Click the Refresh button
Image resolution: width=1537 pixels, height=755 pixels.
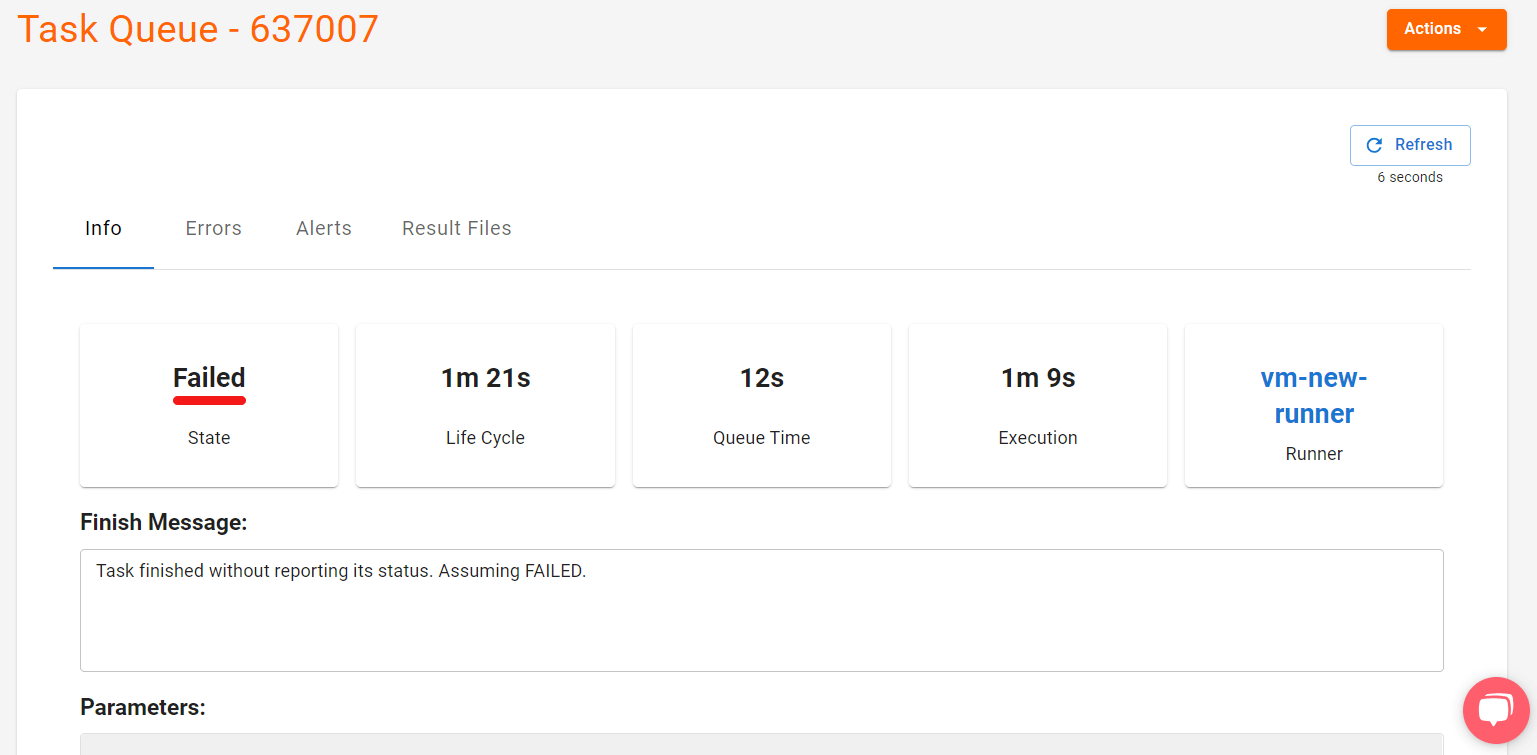coord(1410,145)
